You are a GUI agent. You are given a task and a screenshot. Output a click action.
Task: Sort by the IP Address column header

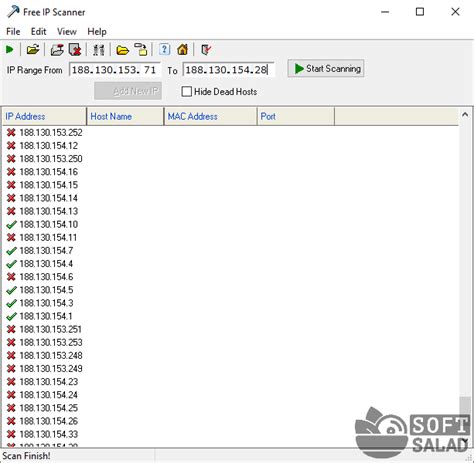44,116
